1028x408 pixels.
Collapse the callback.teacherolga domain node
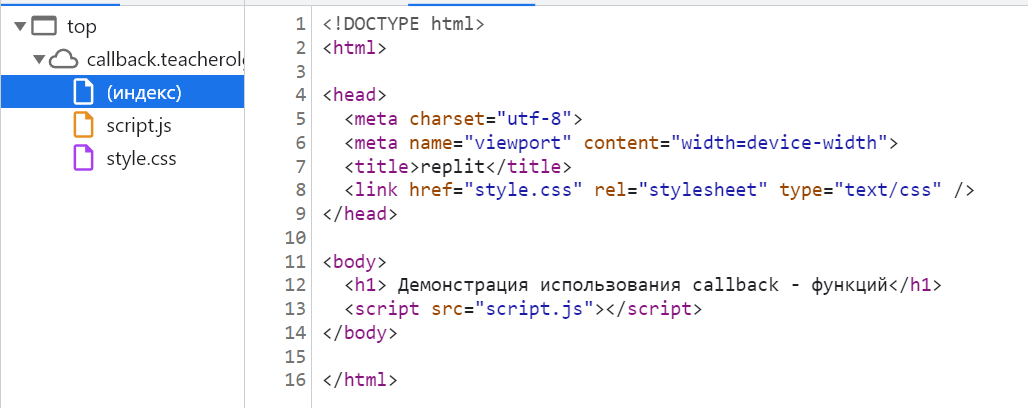click(39, 60)
